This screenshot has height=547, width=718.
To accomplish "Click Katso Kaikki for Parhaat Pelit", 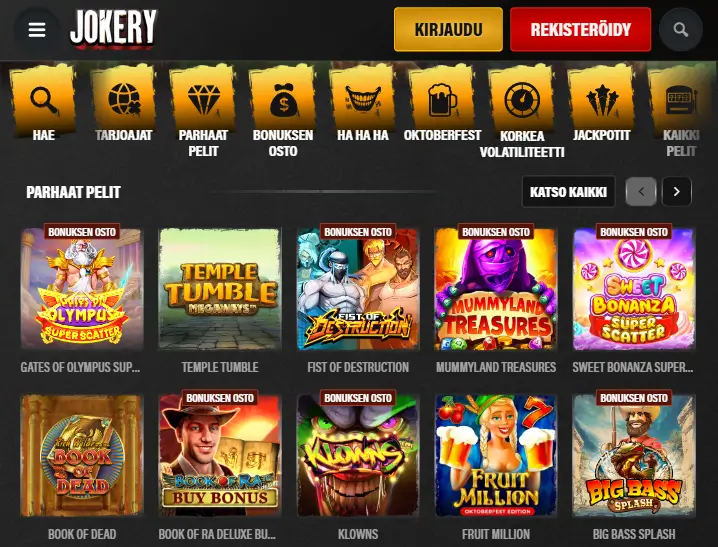I will click(568, 192).
